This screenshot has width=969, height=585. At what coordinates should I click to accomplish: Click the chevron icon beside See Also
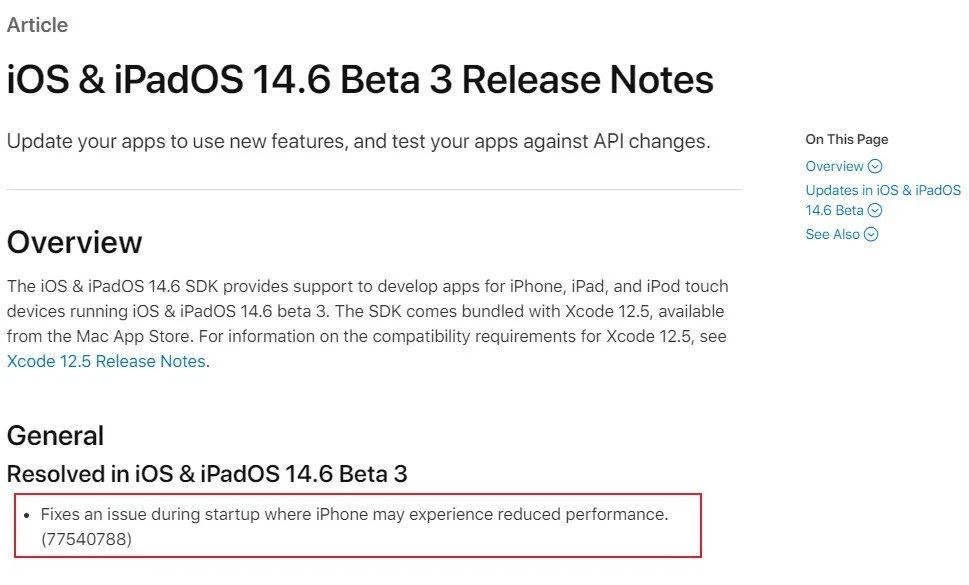pos(871,235)
